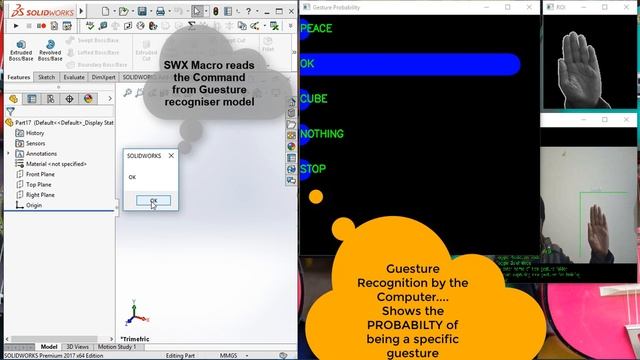Run a macro with the play icon
640x360 pixels.
[x=16, y=26]
